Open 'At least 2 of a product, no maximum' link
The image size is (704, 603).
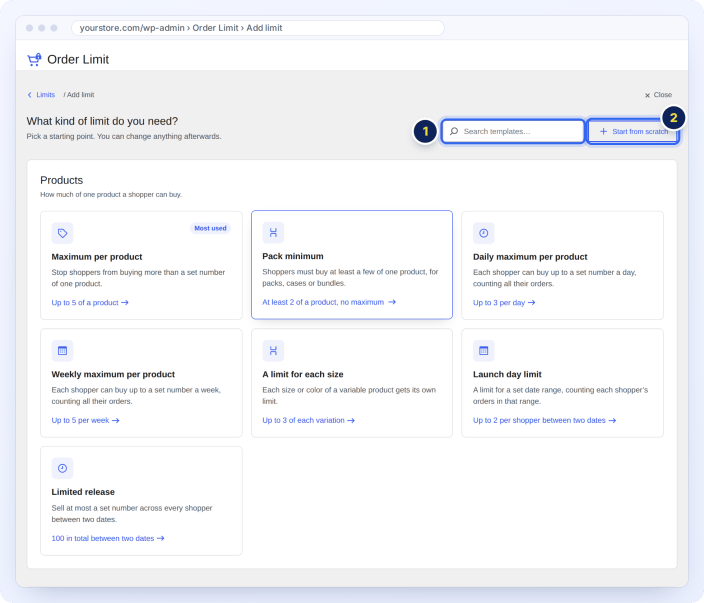[x=329, y=302]
